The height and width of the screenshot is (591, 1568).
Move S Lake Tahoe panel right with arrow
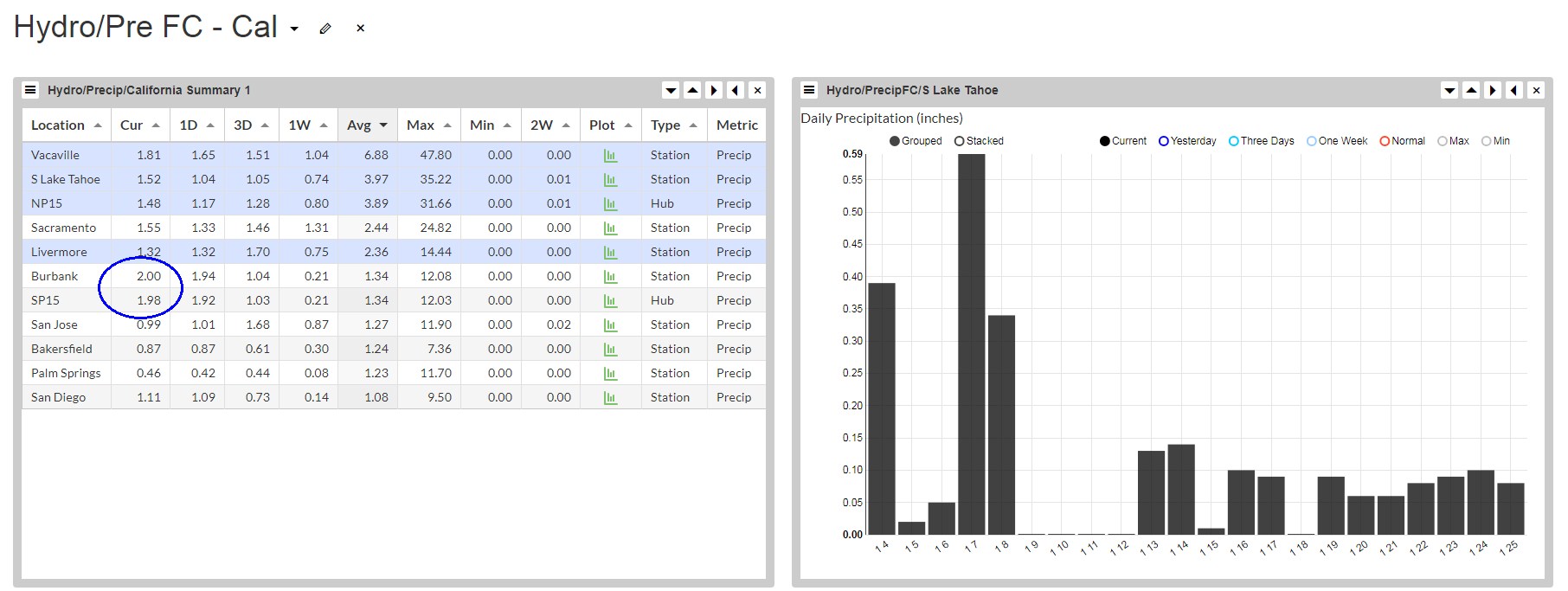tap(1493, 90)
